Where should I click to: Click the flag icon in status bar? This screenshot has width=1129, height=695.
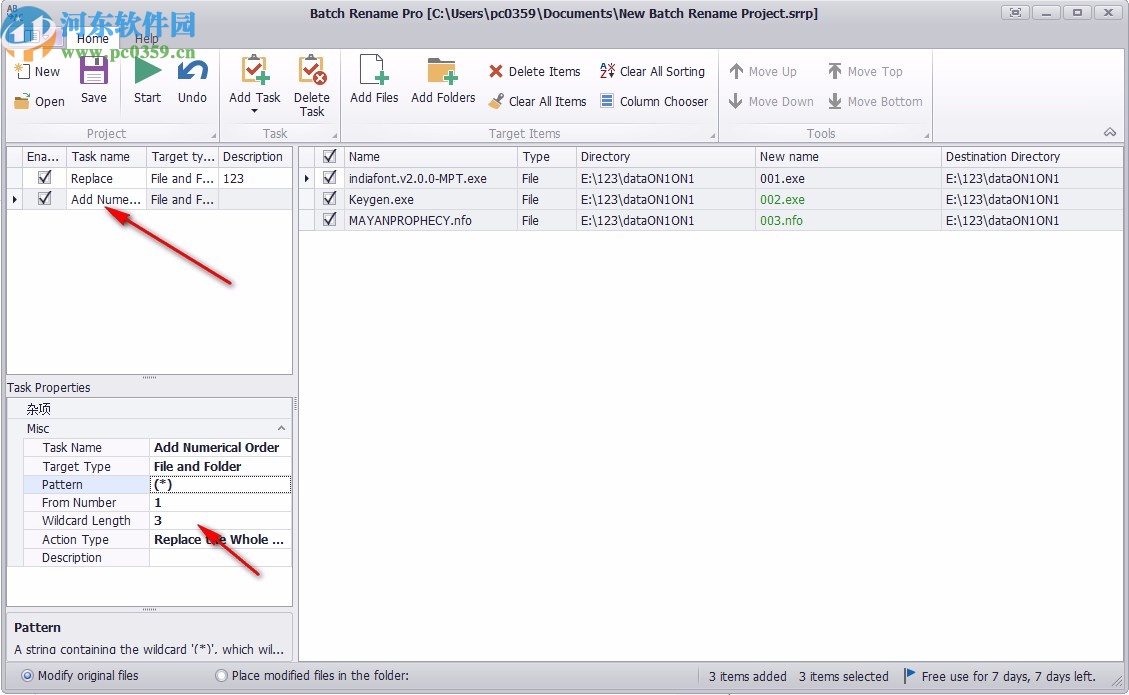(x=910, y=675)
